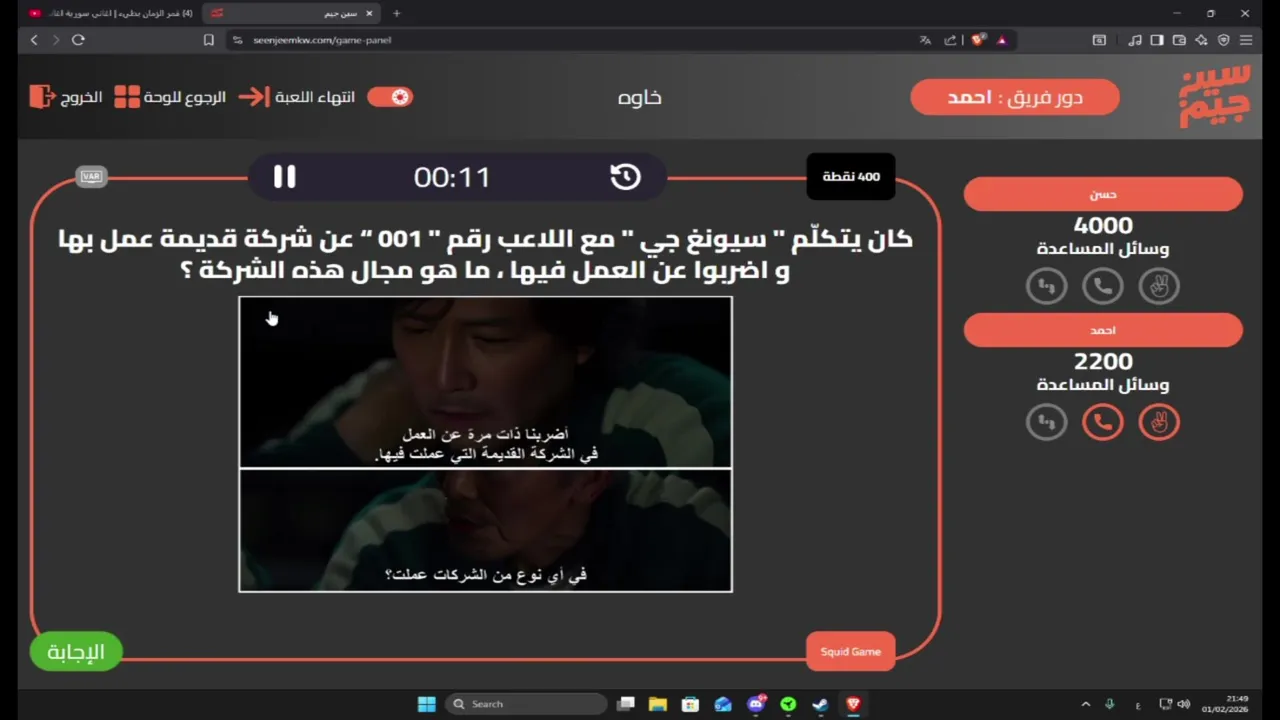This screenshot has width=1280, height=720.
Task: Select the احمد team name bar
Action: pos(1103,330)
